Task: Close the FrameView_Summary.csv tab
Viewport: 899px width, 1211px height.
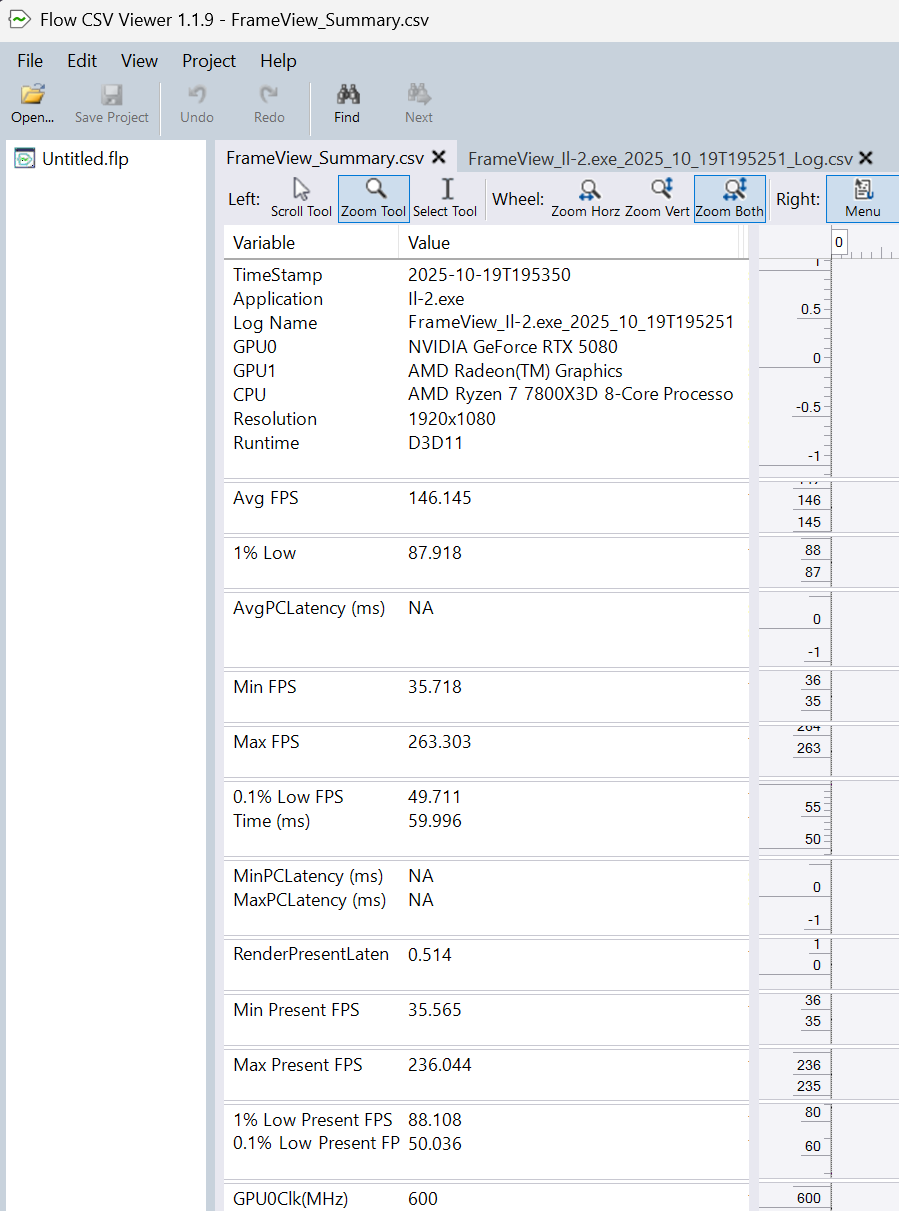Action: pyautogui.click(x=439, y=158)
